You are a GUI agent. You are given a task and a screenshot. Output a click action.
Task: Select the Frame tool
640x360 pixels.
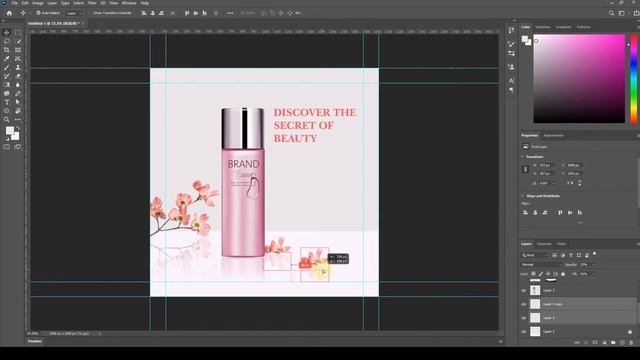18,50
